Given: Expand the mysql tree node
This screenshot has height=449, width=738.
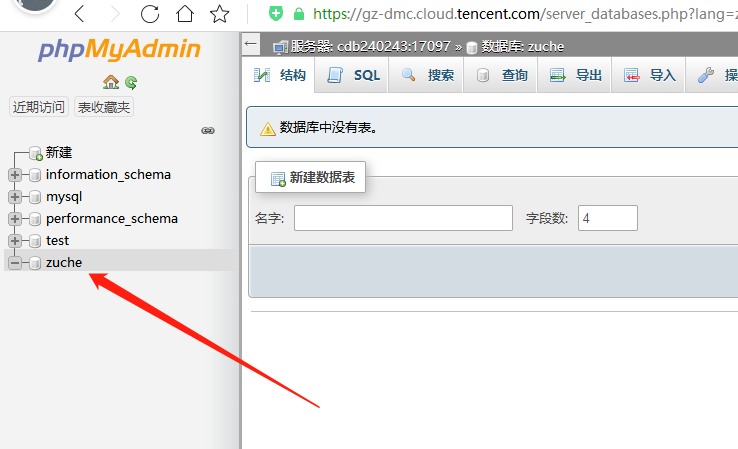Looking at the screenshot, I should 15,197.
